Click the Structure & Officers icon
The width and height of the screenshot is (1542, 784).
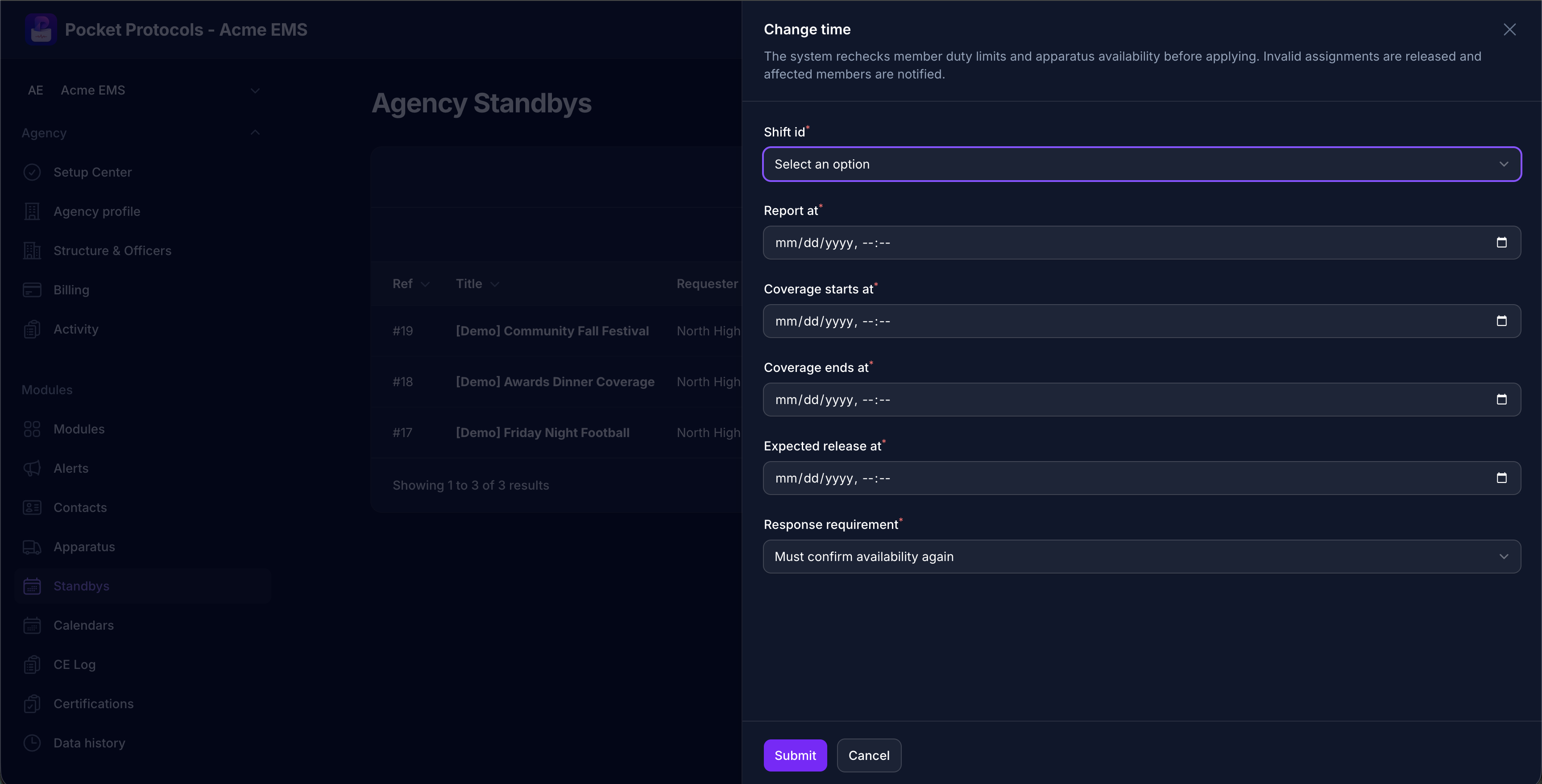click(x=32, y=251)
